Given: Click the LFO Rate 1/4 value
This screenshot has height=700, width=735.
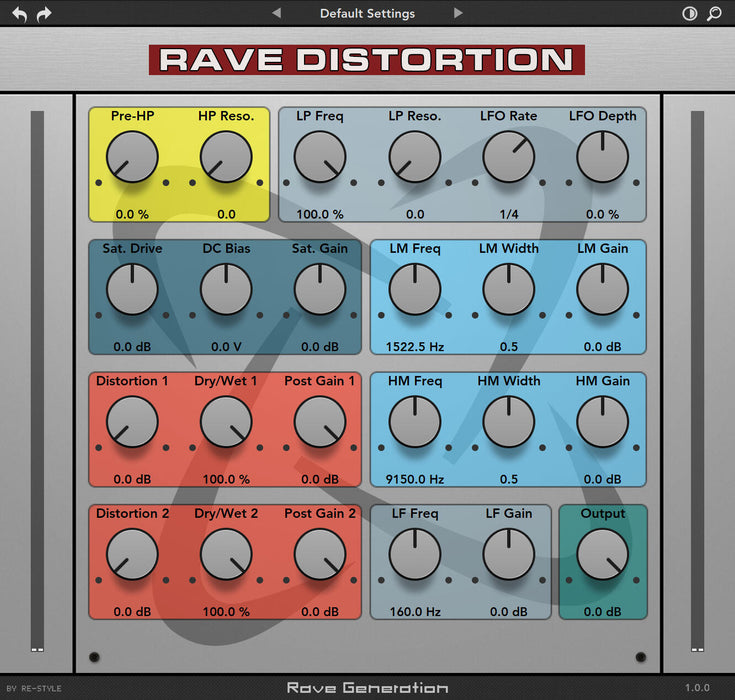Looking at the screenshot, I should point(509,214).
